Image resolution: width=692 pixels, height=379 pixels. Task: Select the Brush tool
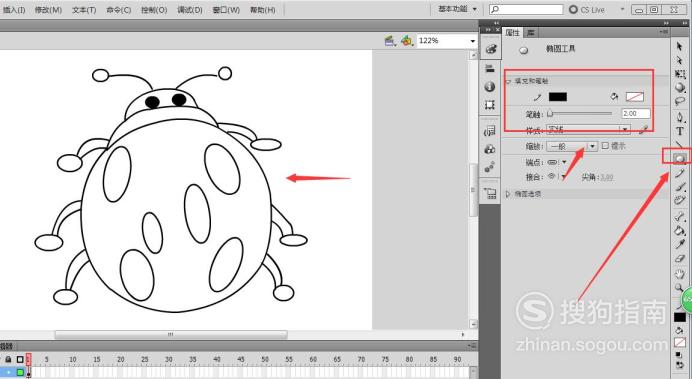[680, 187]
